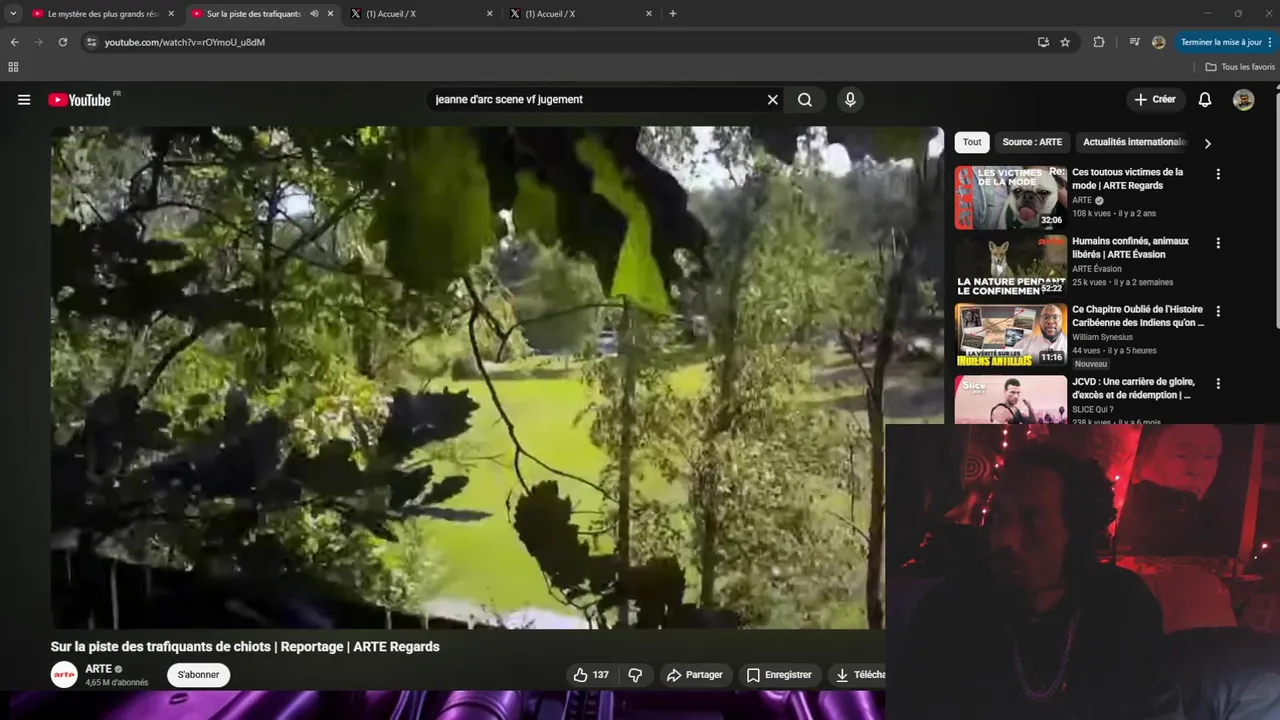
Task: Select the 'Actualités internationales' chip
Action: click(x=1133, y=142)
